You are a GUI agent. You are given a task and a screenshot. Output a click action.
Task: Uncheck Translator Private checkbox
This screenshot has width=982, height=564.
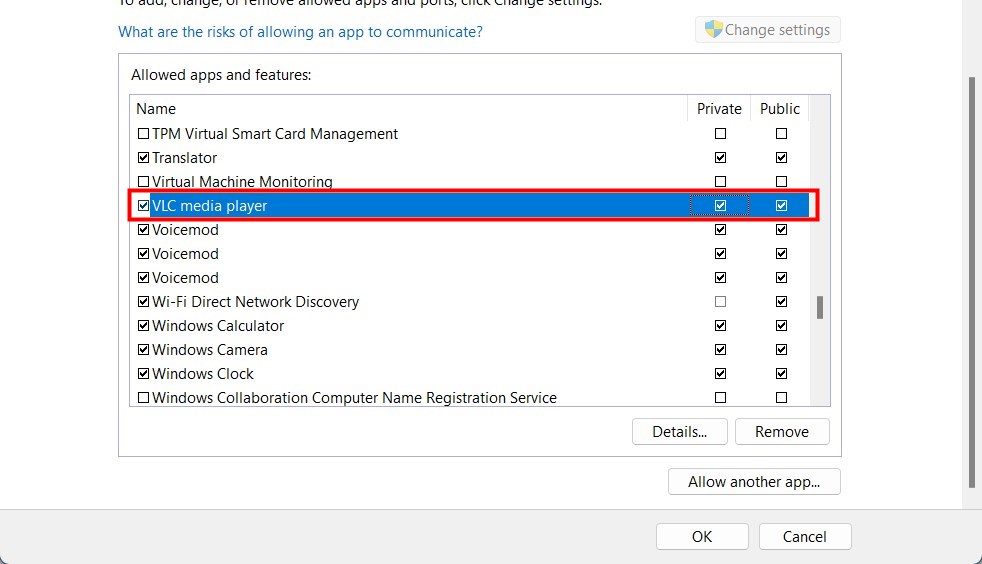(x=720, y=157)
